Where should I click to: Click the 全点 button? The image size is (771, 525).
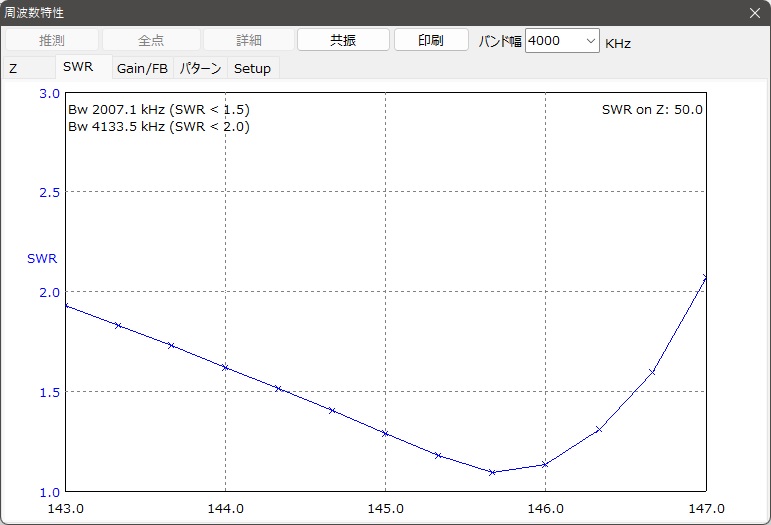tap(151, 40)
